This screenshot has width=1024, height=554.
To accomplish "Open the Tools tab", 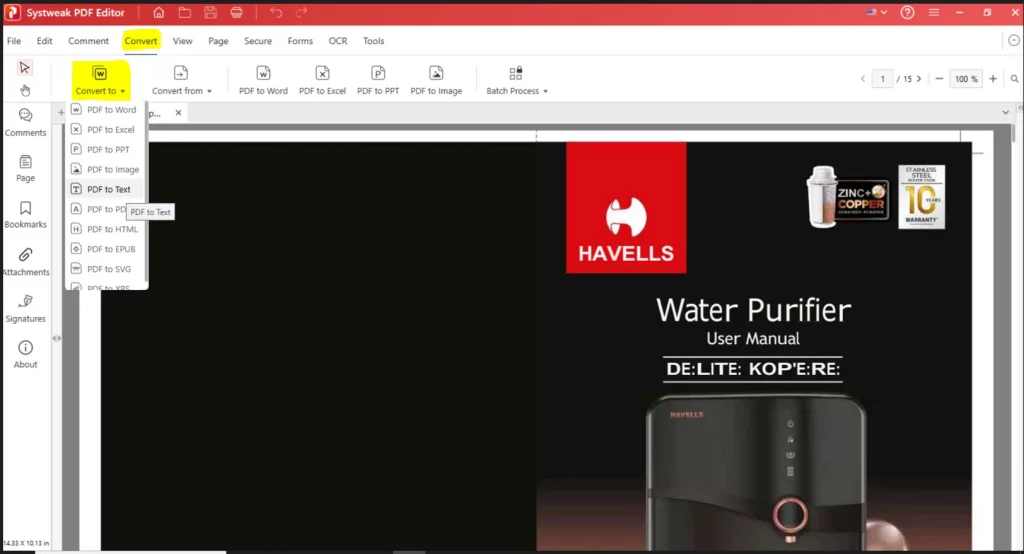I will tap(374, 41).
